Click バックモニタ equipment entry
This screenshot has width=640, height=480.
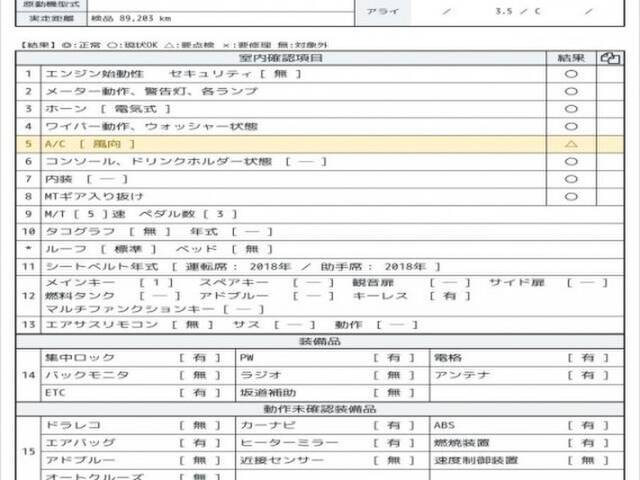tap(133, 375)
